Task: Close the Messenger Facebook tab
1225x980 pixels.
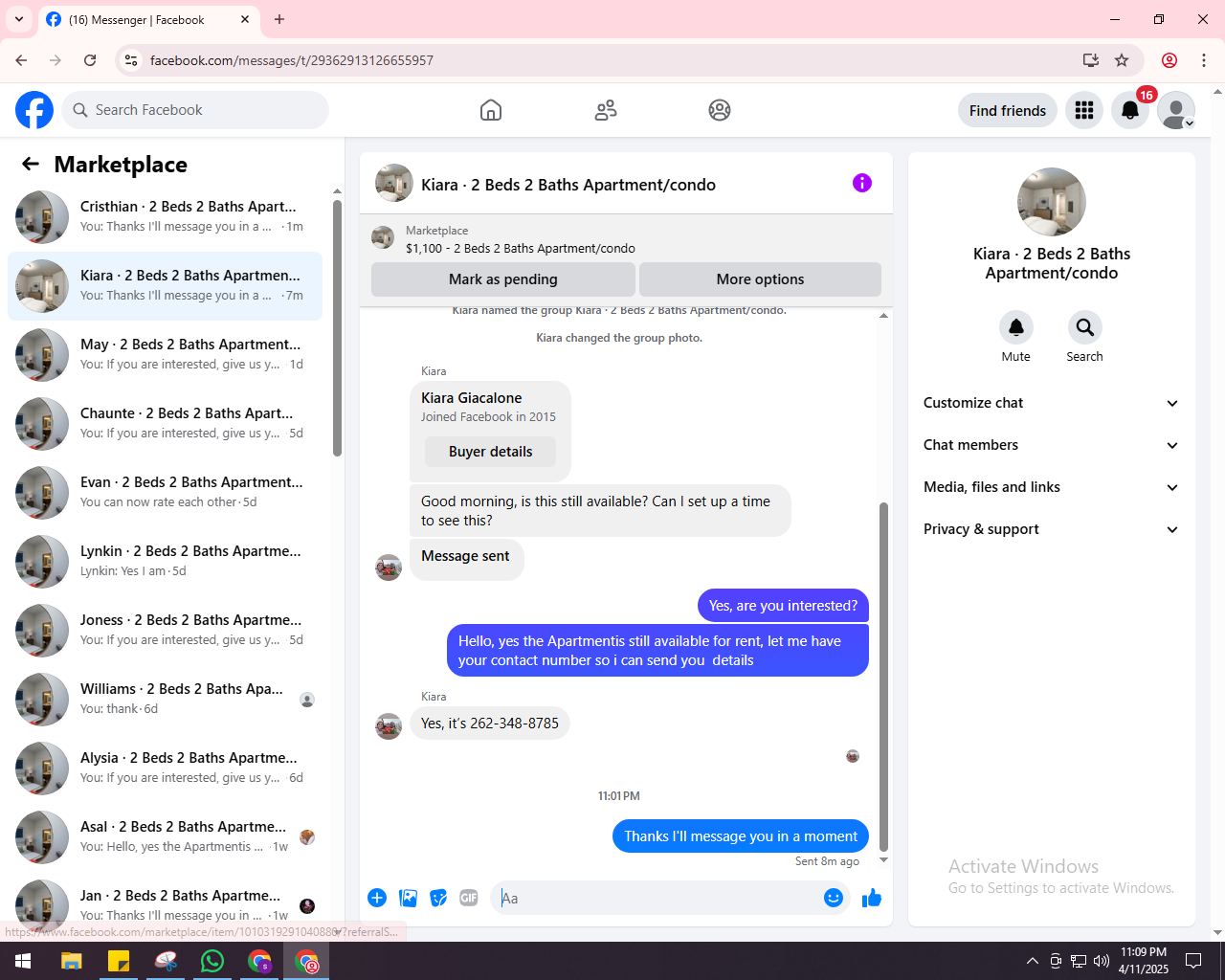Action: coord(245,19)
